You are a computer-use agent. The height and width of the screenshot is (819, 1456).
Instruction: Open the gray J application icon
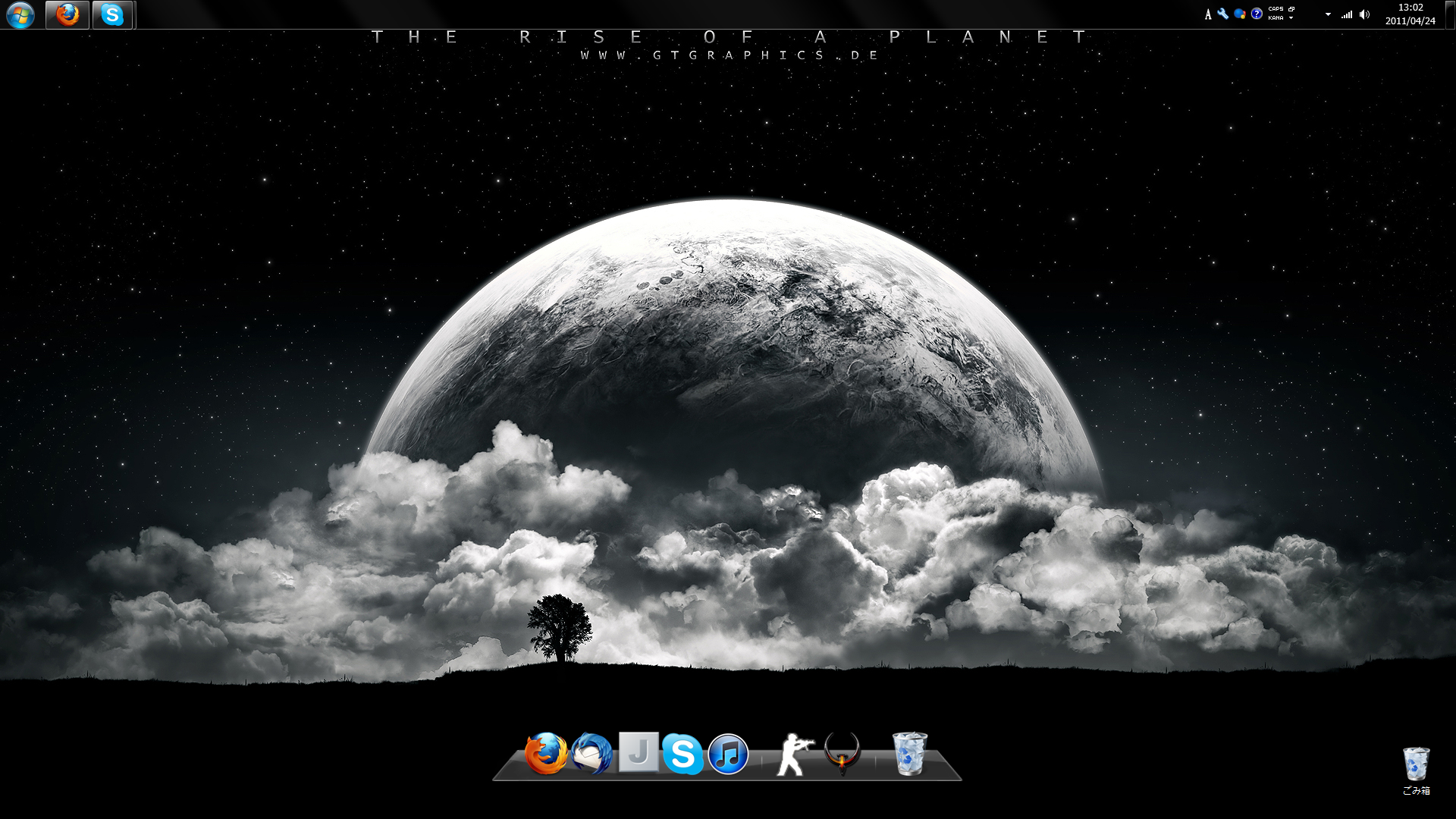click(639, 752)
